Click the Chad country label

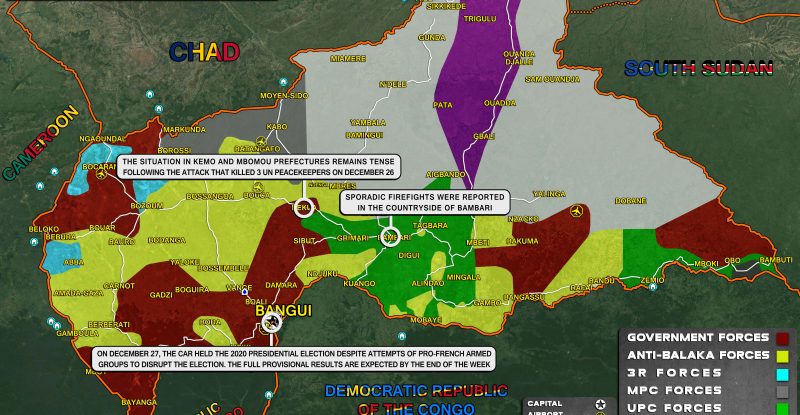[x=205, y=52]
